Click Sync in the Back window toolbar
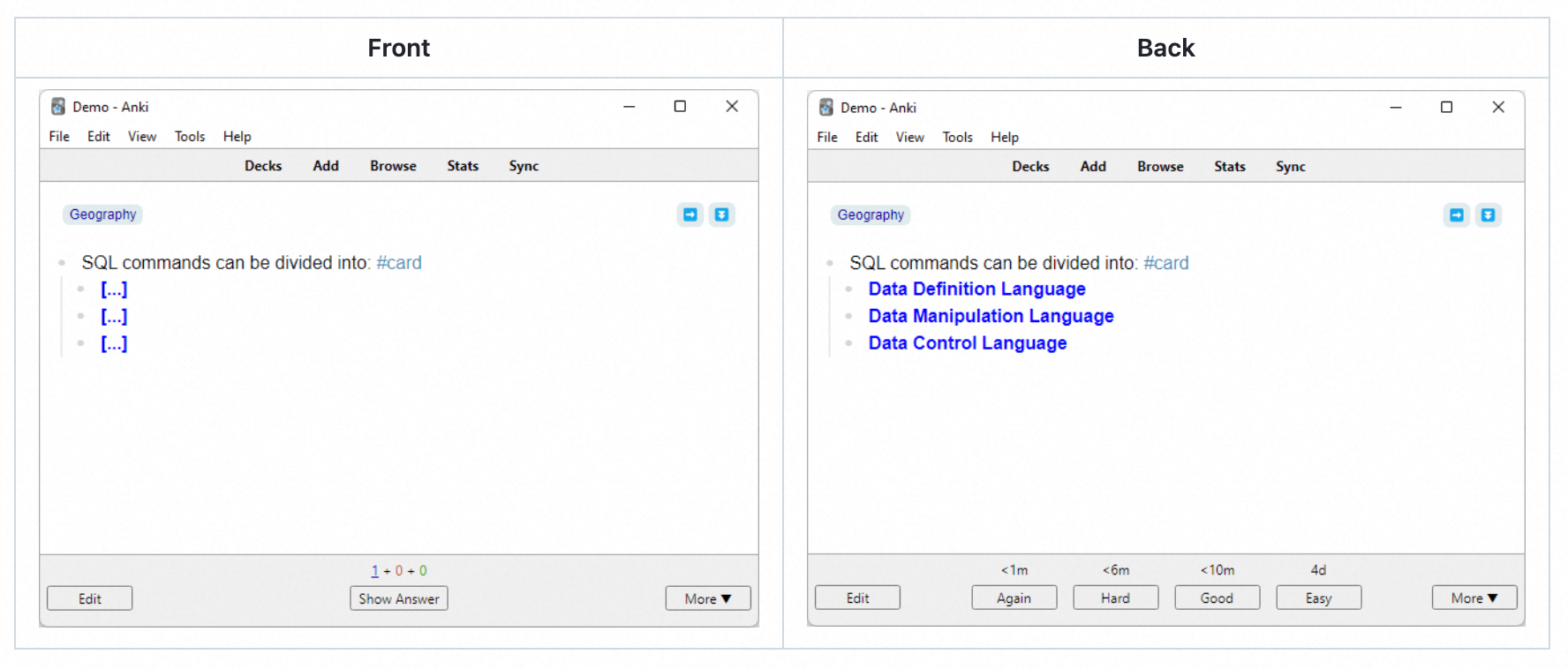Screen dimensions: 1568x669 pyautogui.click(x=1290, y=167)
